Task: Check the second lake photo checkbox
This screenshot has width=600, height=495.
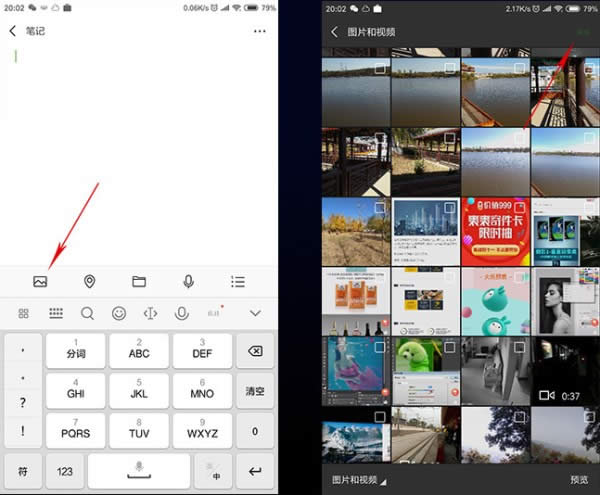Action: tap(450, 68)
